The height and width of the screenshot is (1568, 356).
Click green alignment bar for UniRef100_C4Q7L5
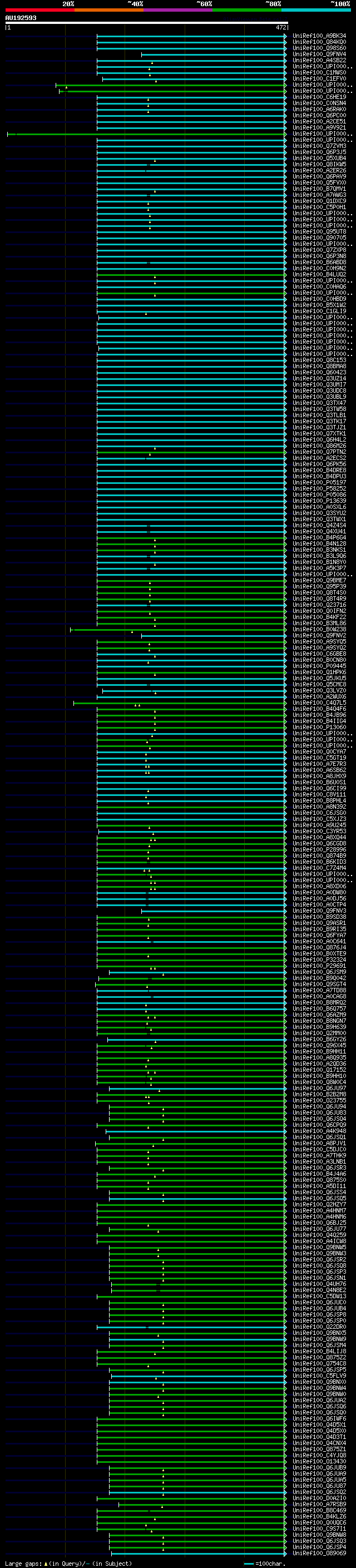coord(180,703)
